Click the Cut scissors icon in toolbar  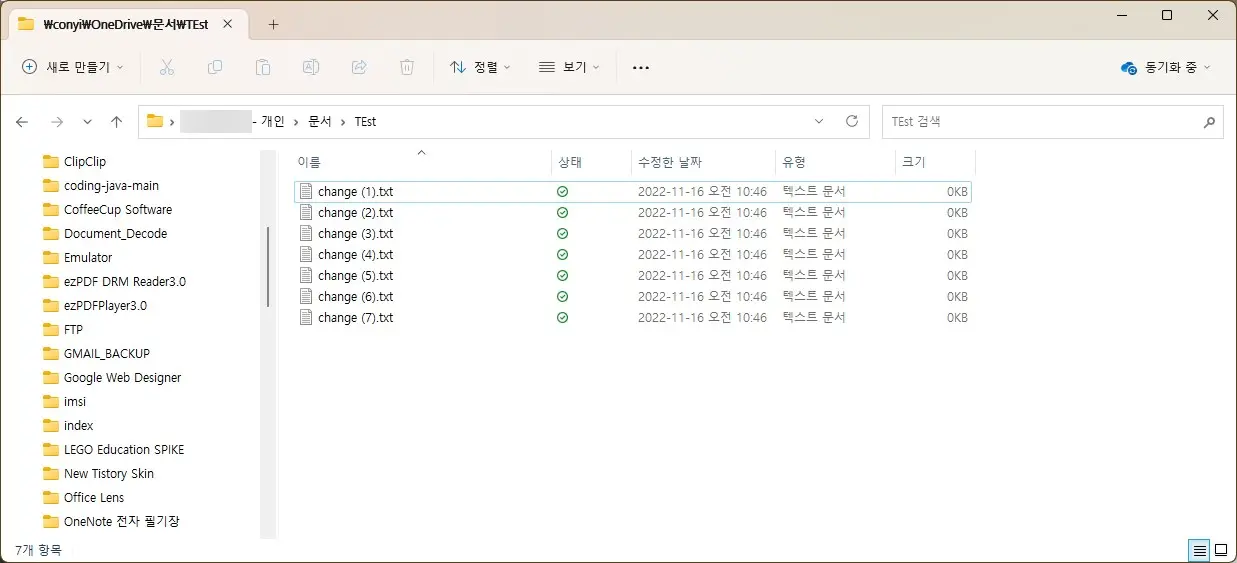coord(167,67)
